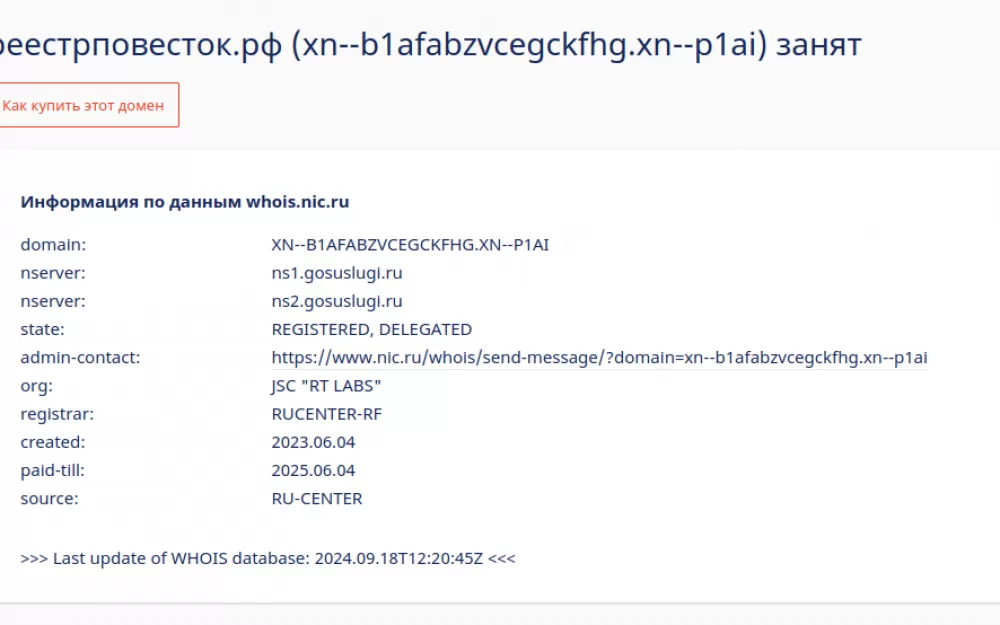
Task: Click the "реестрповесток.рф … занят" page heading
Action: coord(429,45)
